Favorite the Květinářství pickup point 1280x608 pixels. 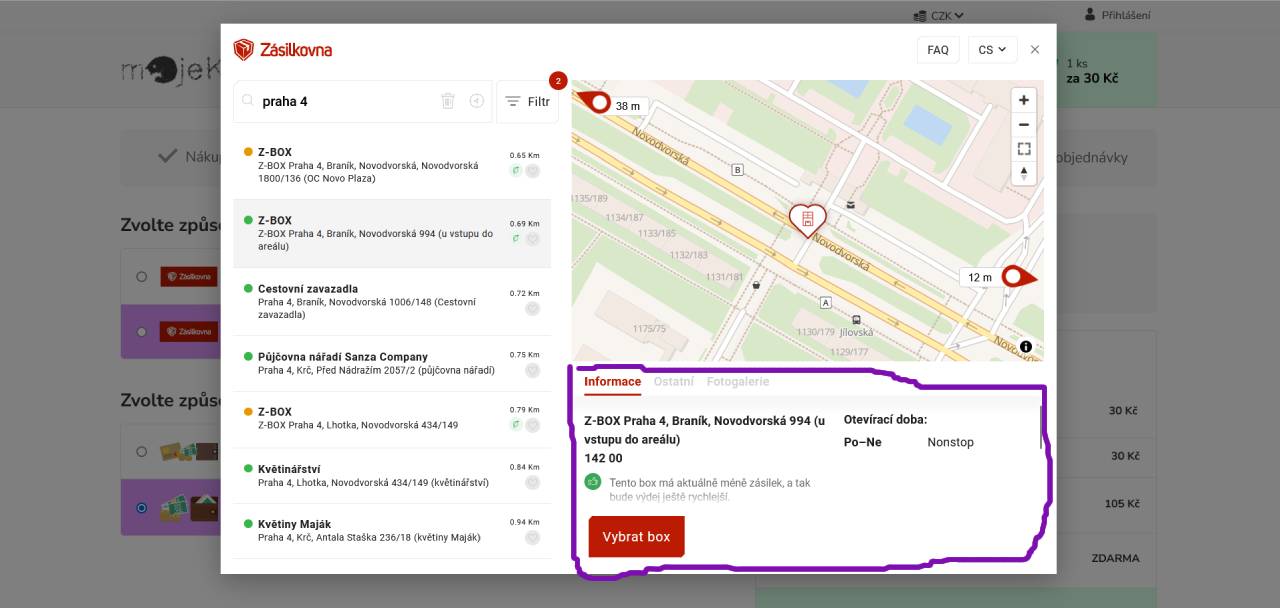[x=533, y=482]
